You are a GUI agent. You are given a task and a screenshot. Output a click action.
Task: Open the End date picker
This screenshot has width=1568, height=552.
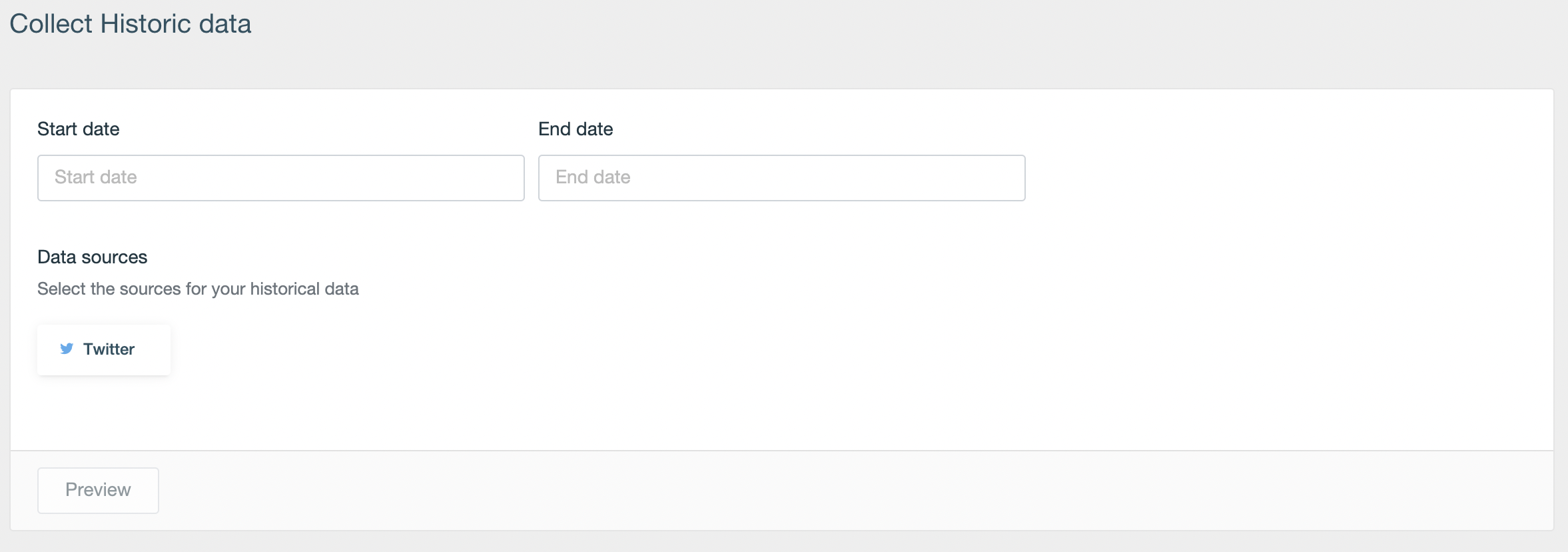click(x=781, y=178)
